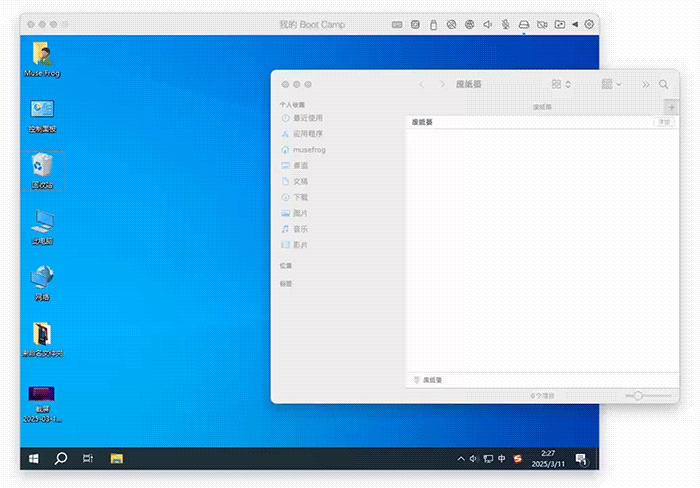Open the keyboard menu in Boot Camp toolbar

pos(397,25)
